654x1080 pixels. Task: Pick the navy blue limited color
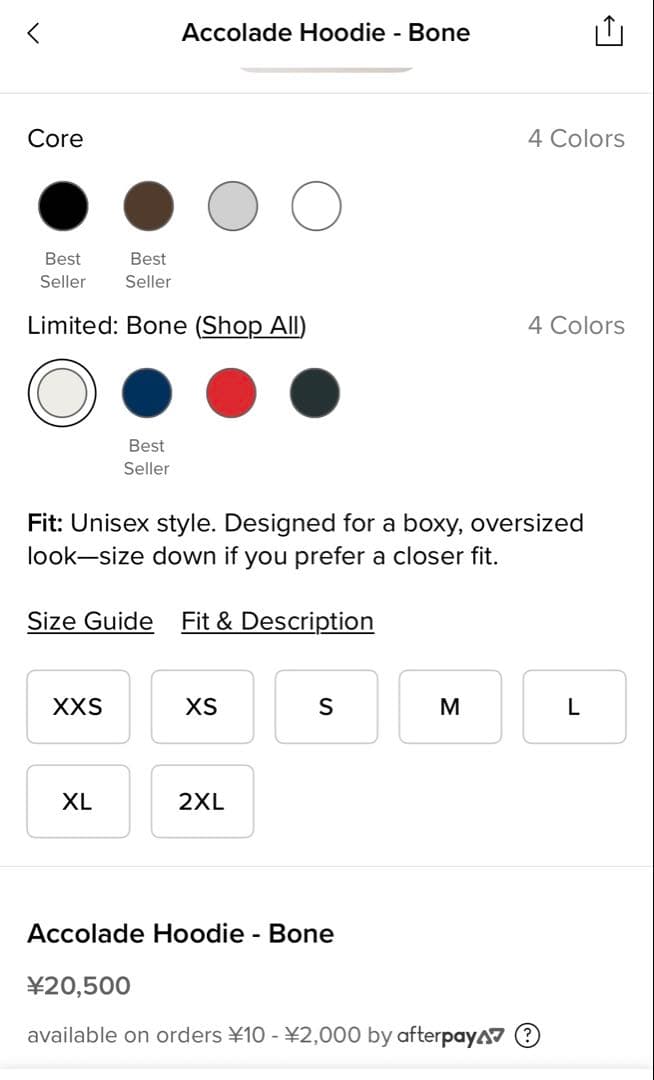(x=147, y=393)
